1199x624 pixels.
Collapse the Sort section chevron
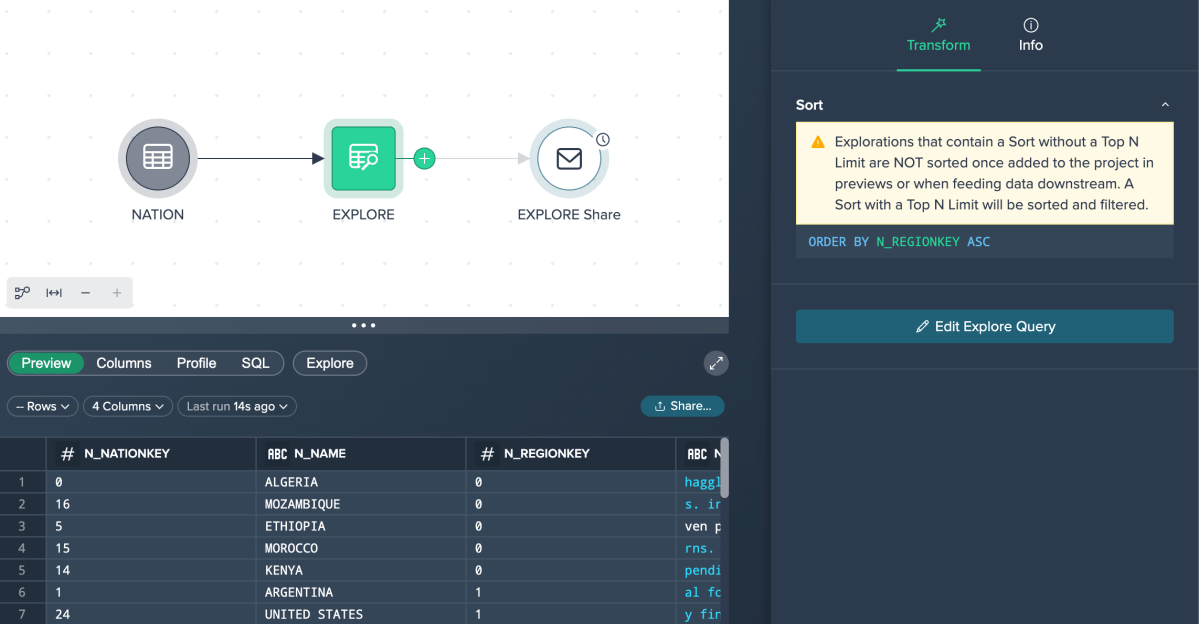(1165, 105)
